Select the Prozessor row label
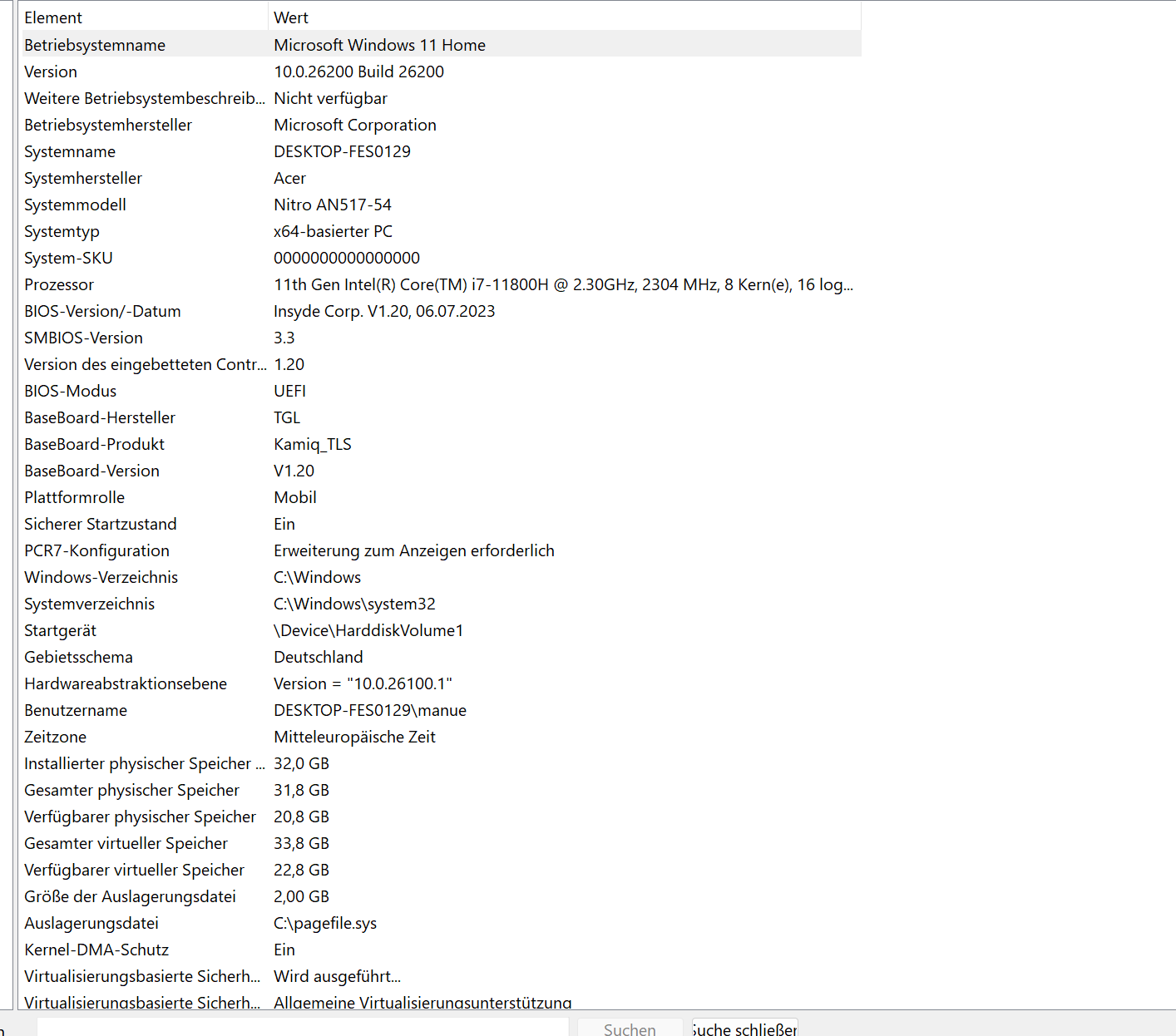Image resolution: width=1176 pixels, height=1036 pixels. (x=59, y=284)
